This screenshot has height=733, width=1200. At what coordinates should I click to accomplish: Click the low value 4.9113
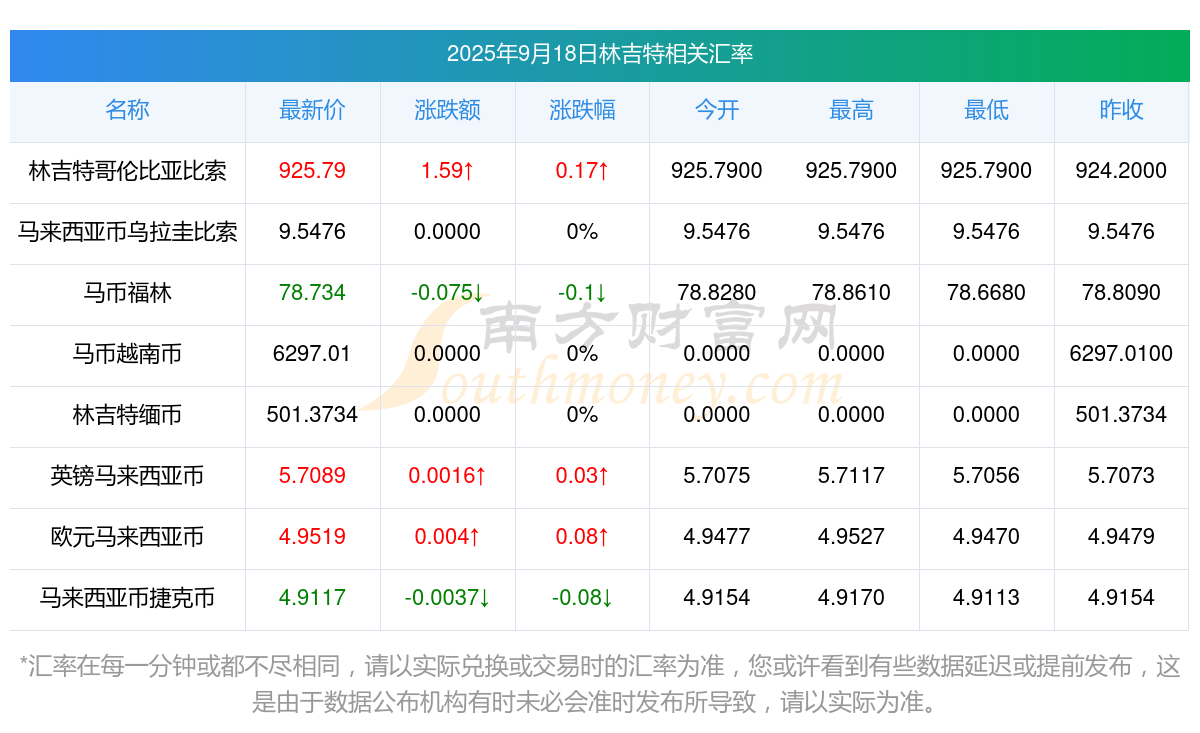[986, 598]
